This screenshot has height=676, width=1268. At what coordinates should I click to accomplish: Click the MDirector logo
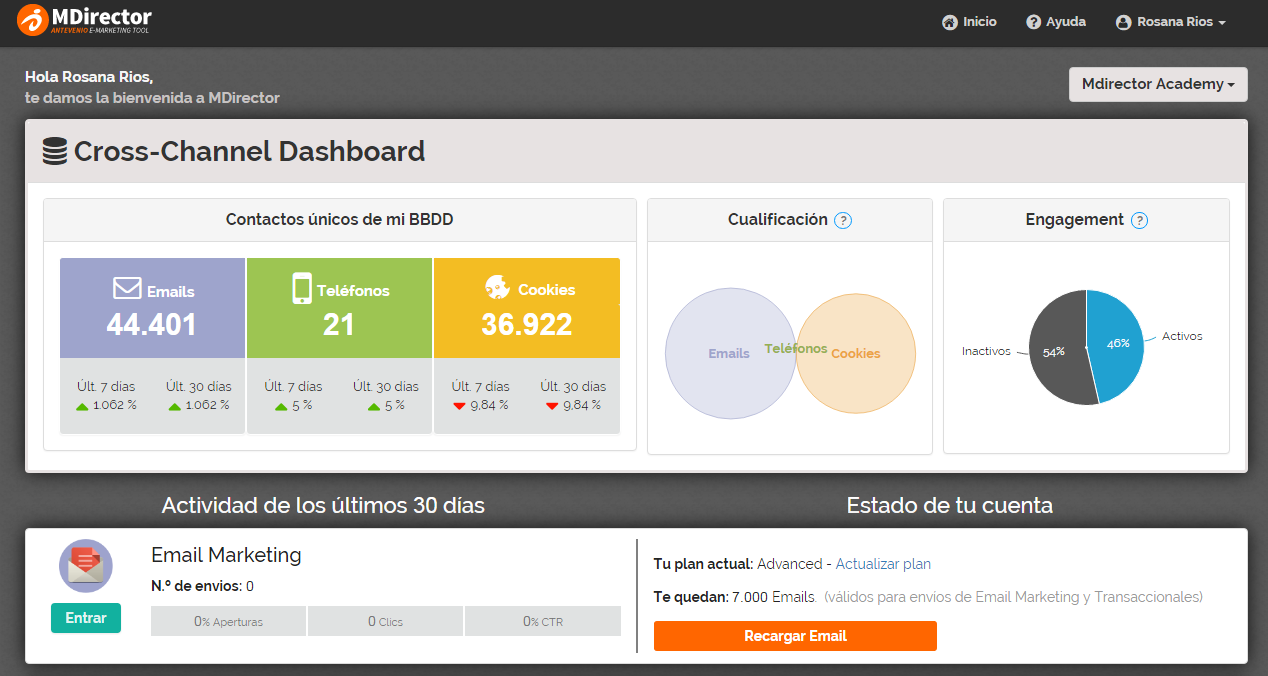coord(85,19)
